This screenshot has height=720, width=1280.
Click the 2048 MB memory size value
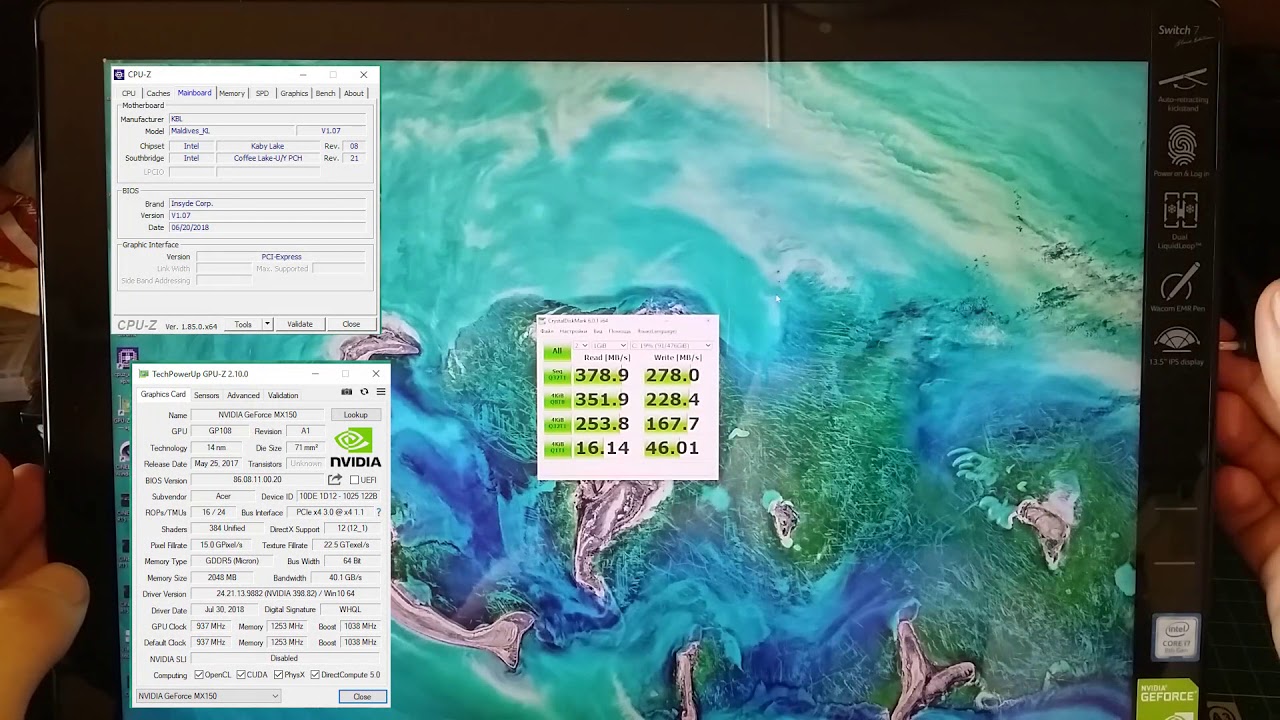click(221, 578)
